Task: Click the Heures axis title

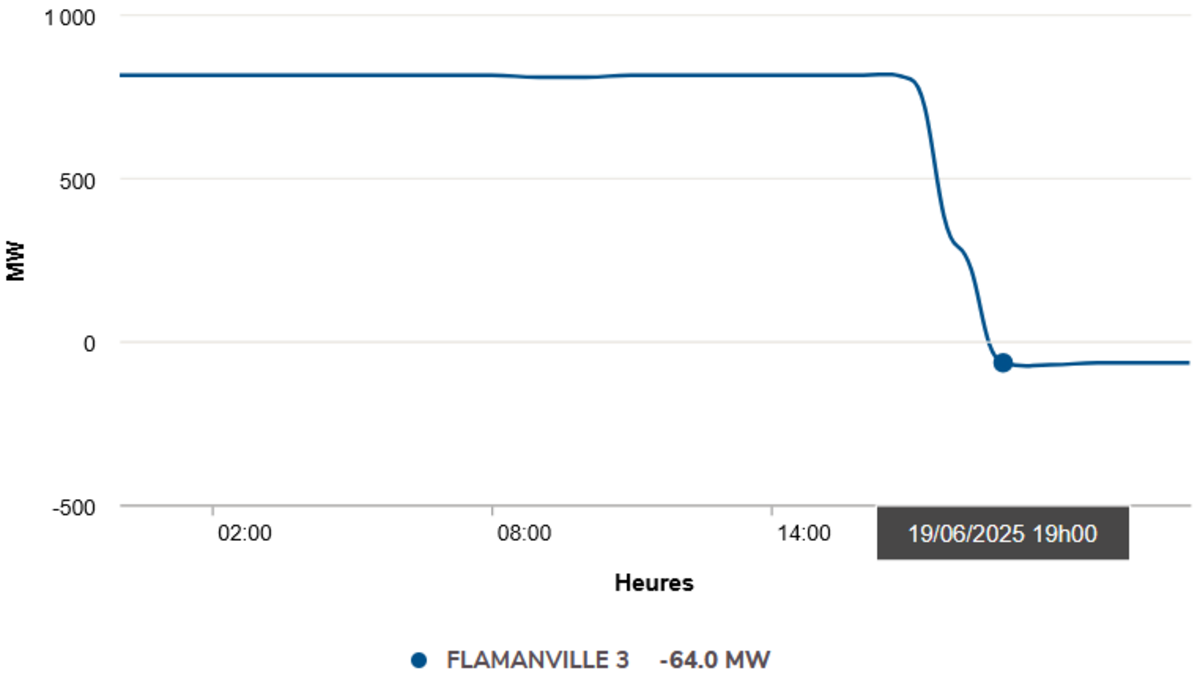Action: (x=654, y=582)
